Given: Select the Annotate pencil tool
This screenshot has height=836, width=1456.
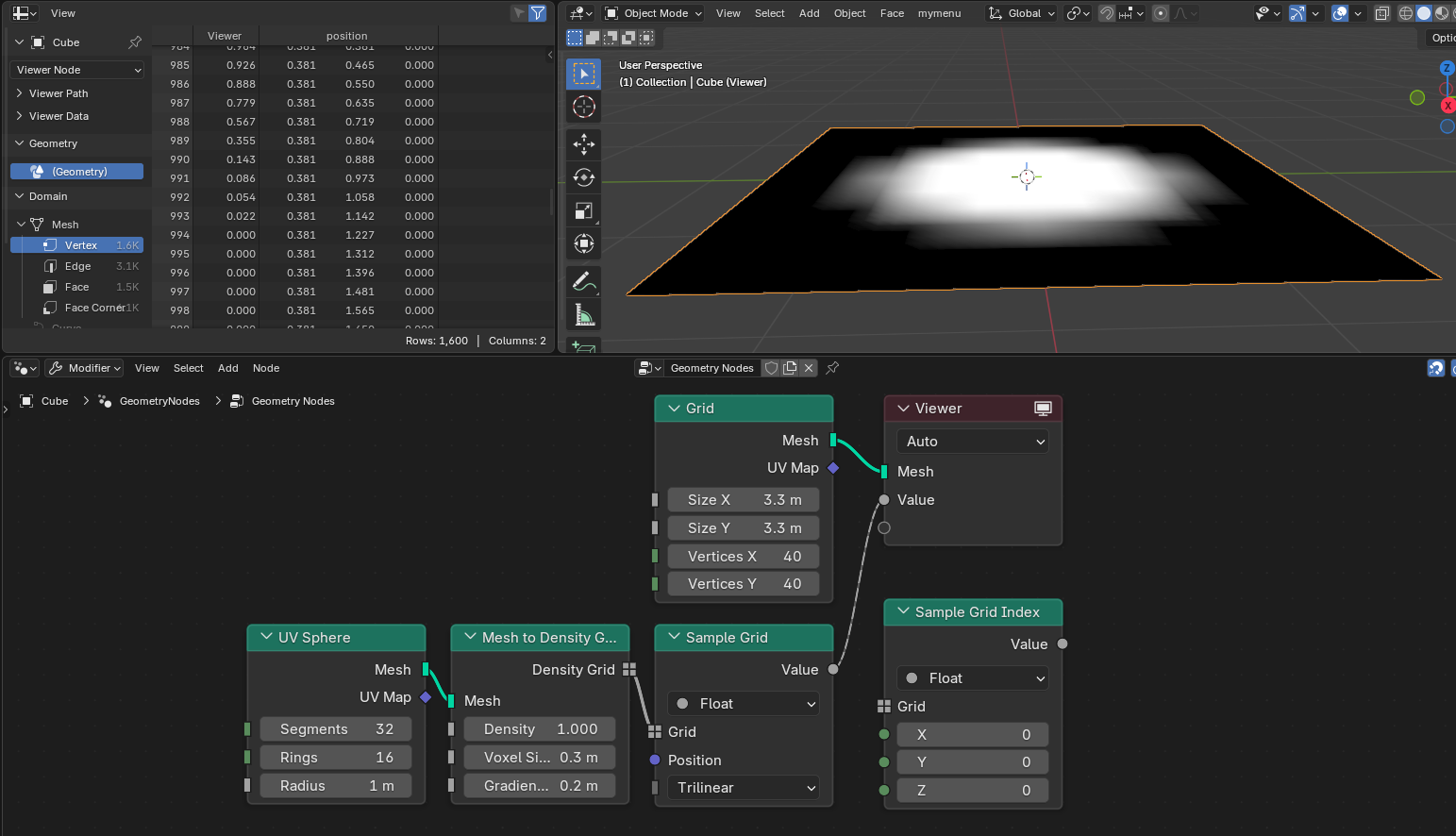Looking at the screenshot, I should [x=584, y=281].
